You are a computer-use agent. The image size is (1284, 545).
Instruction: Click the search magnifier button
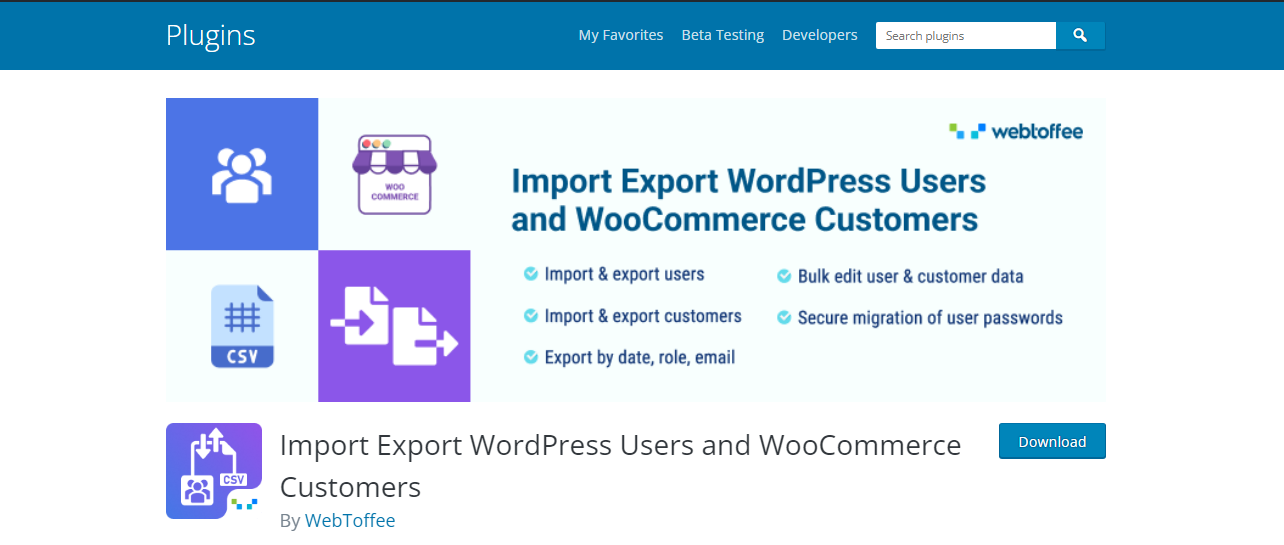pyautogui.click(x=1080, y=35)
